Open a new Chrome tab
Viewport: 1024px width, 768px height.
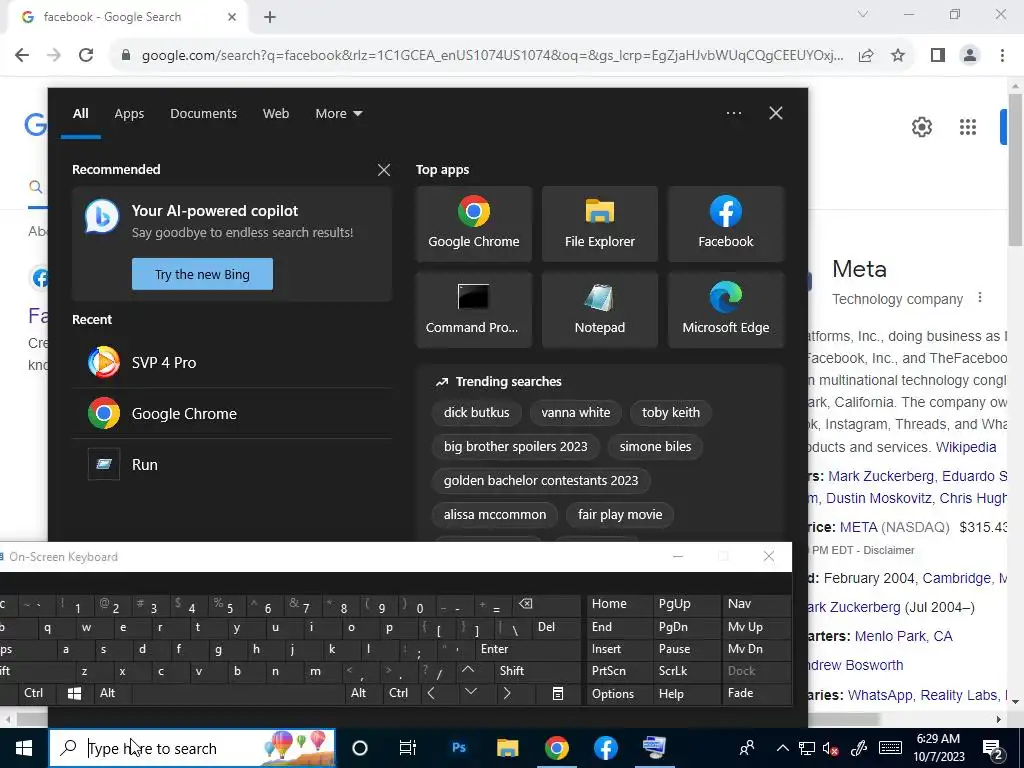[270, 17]
